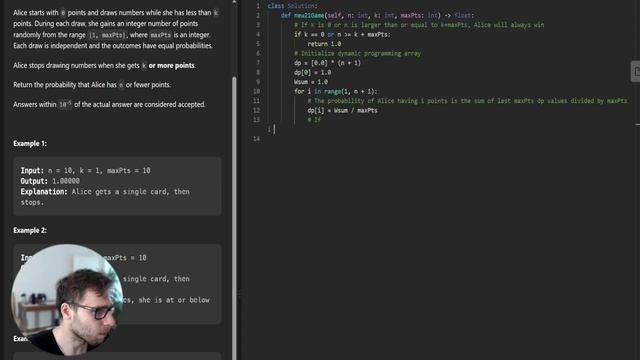Click 'Output: 1.00000' in Example 1
This screenshot has height=360, width=640.
[50, 181]
